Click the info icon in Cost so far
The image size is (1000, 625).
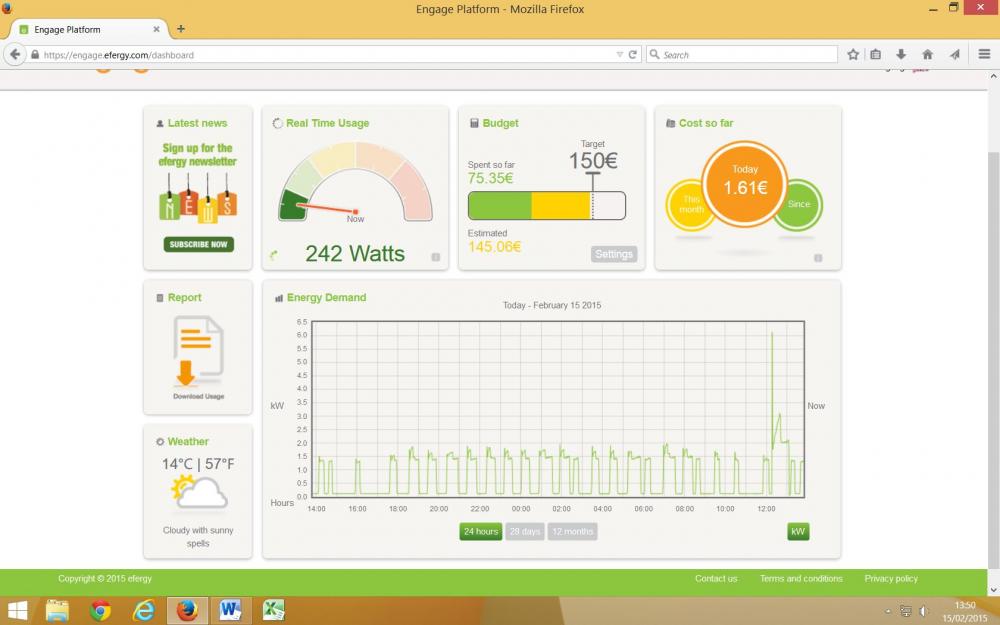(818, 258)
